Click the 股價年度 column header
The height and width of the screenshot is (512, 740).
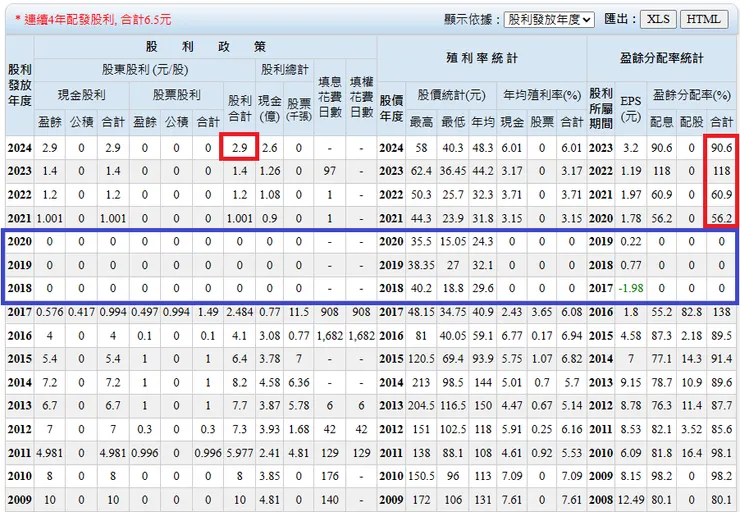pos(391,109)
